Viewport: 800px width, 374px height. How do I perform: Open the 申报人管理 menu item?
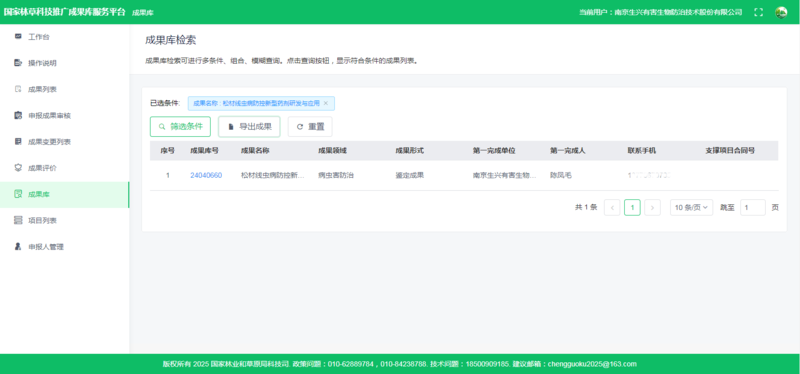click(x=64, y=246)
